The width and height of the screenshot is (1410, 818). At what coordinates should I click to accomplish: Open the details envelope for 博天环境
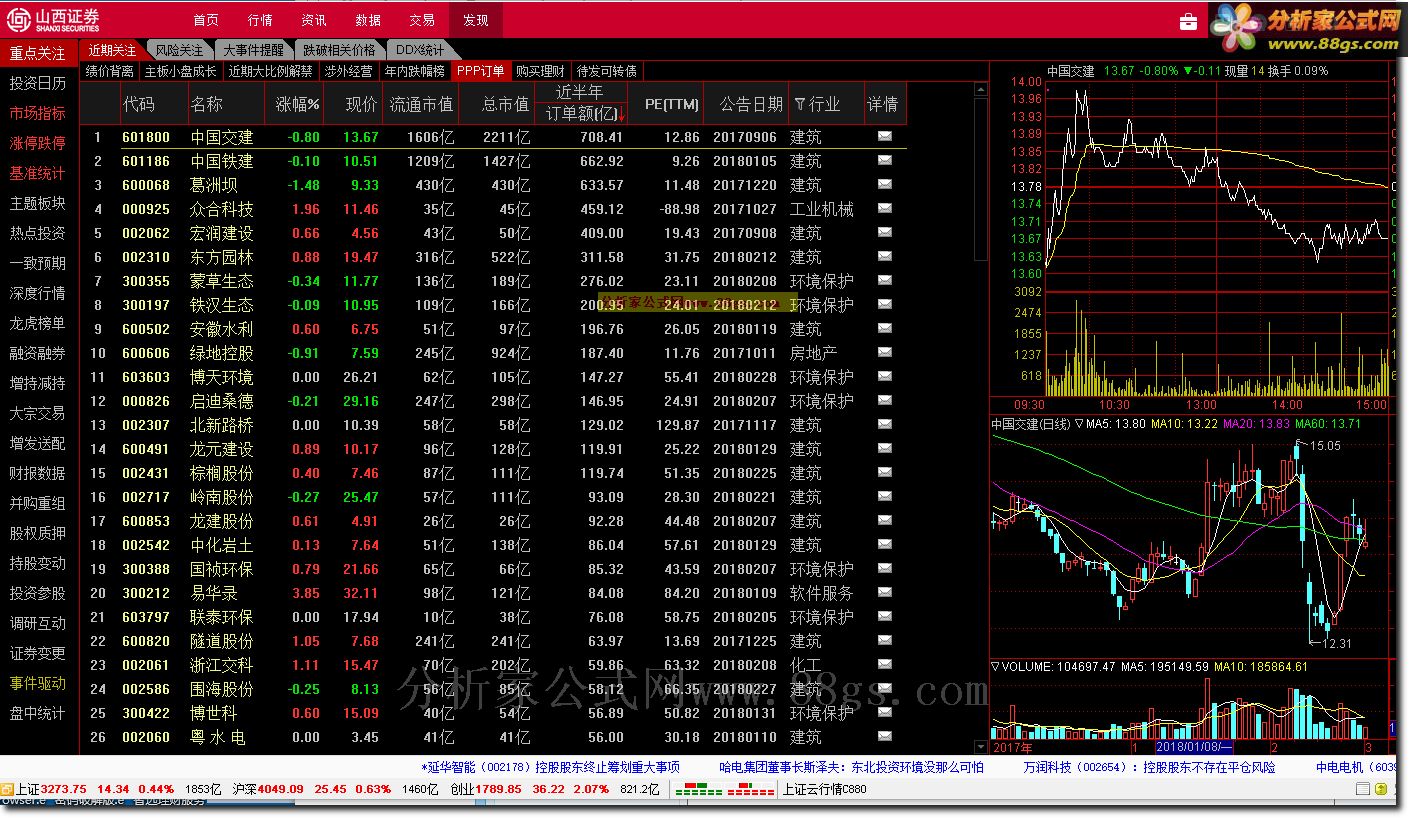[x=884, y=376]
